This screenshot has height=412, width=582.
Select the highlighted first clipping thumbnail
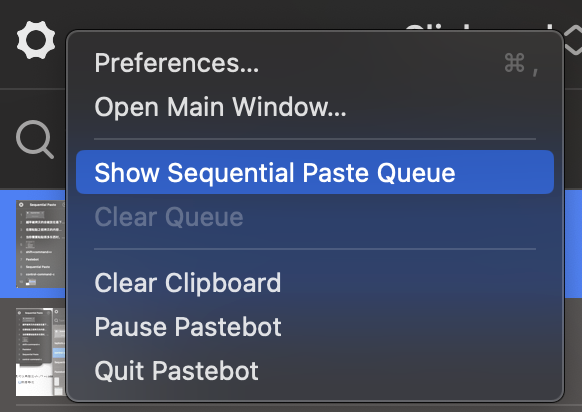(x=40, y=244)
